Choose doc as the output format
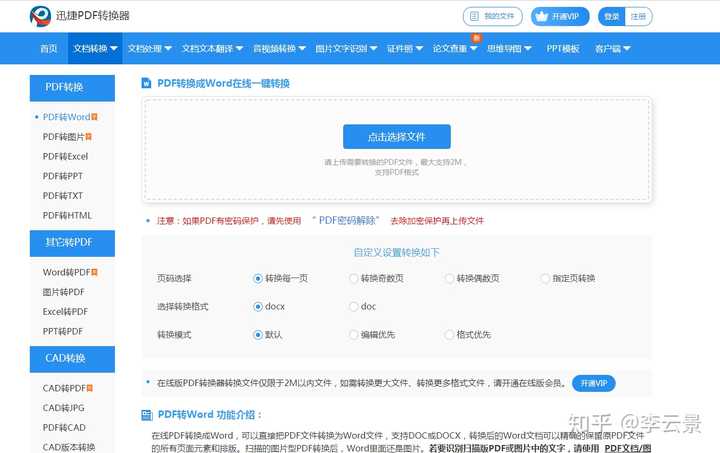720x453 pixels. coord(354,307)
